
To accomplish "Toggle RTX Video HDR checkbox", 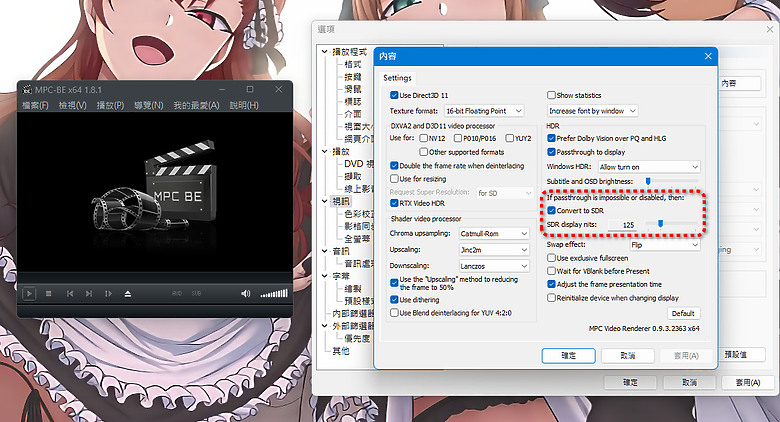I will click(394, 203).
